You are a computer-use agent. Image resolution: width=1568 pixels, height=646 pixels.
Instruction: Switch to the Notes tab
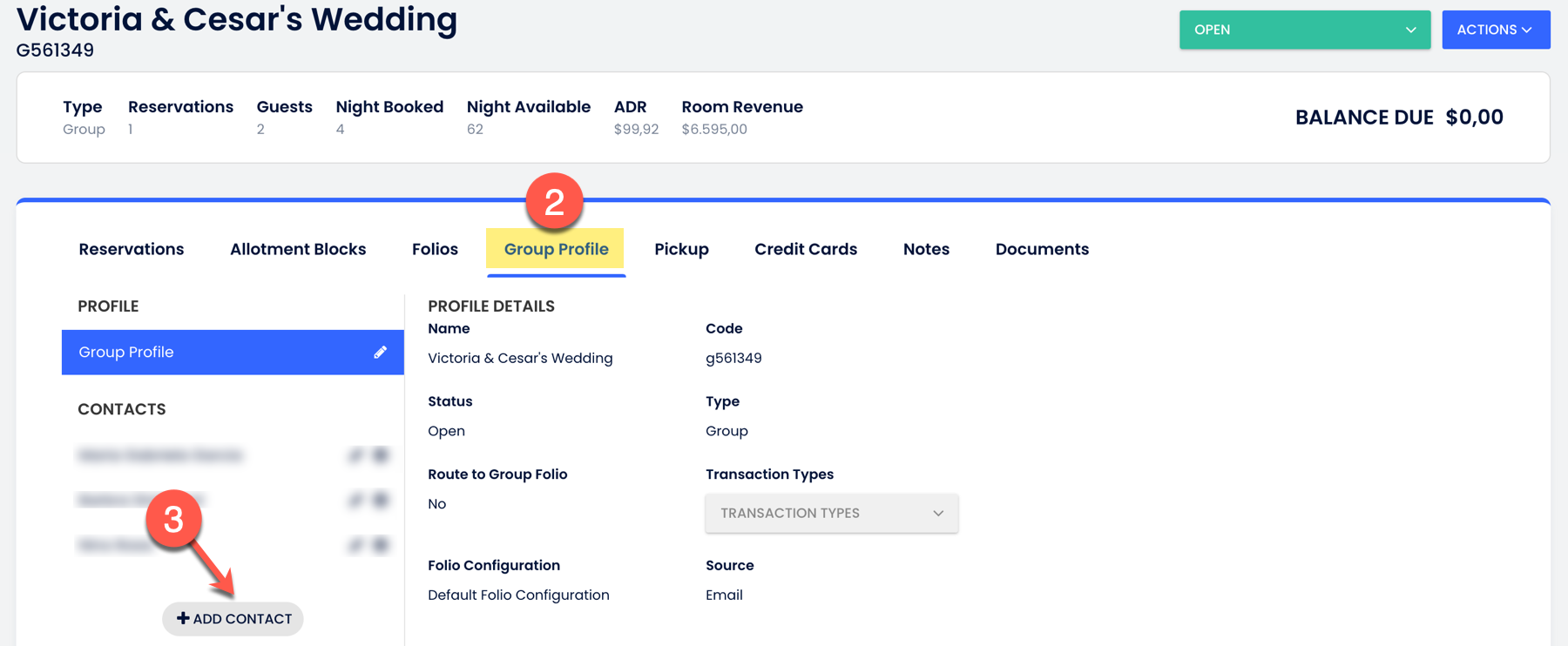click(926, 249)
